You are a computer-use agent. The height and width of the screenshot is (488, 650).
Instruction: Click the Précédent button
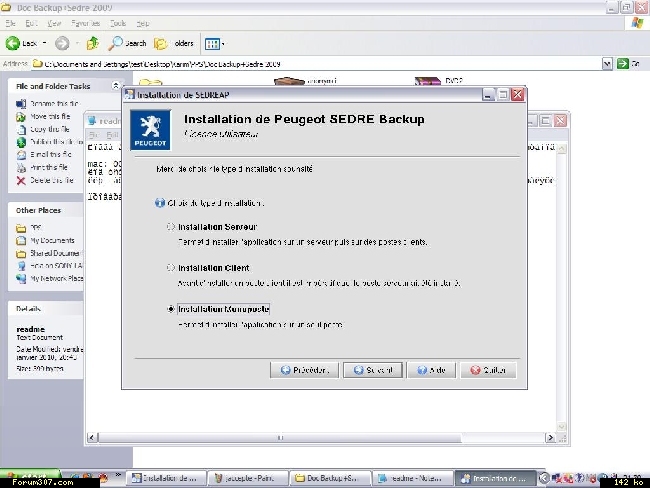coord(304,370)
